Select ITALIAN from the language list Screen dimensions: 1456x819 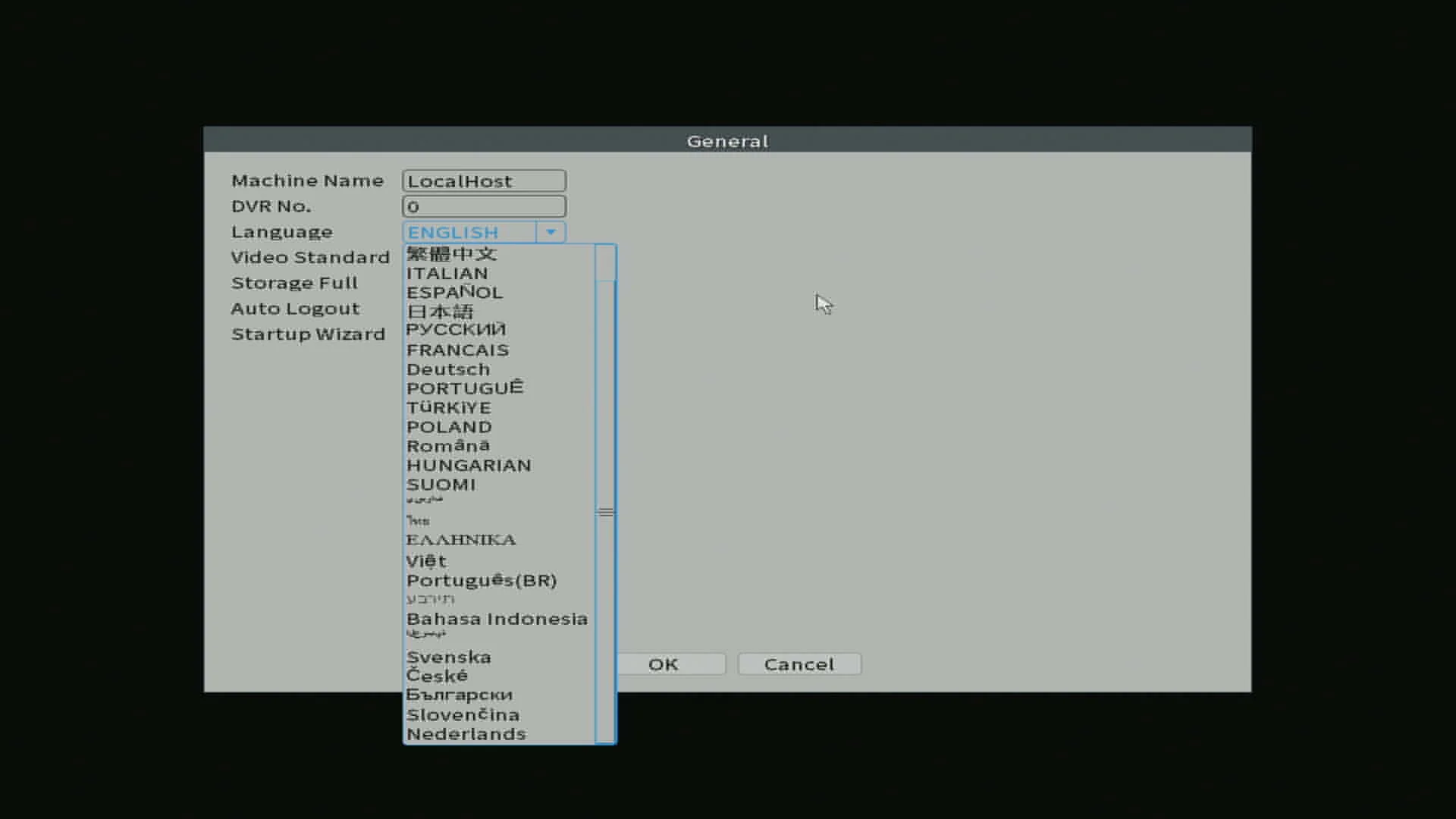tap(447, 274)
